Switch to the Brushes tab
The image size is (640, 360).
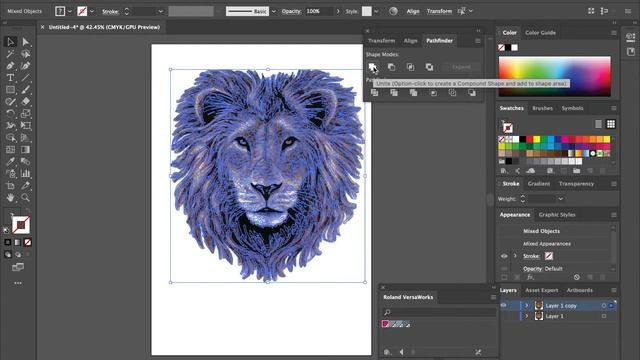tap(542, 108)
